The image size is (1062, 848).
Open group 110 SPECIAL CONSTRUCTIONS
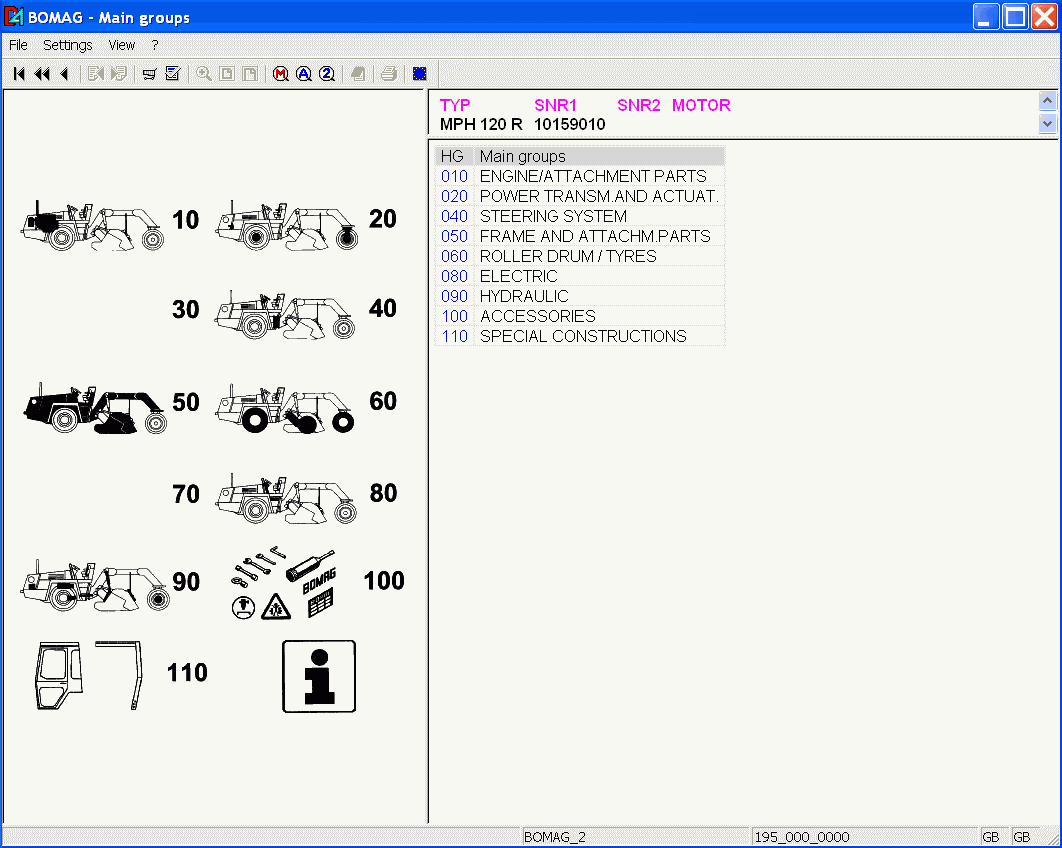tap(580, 336)
